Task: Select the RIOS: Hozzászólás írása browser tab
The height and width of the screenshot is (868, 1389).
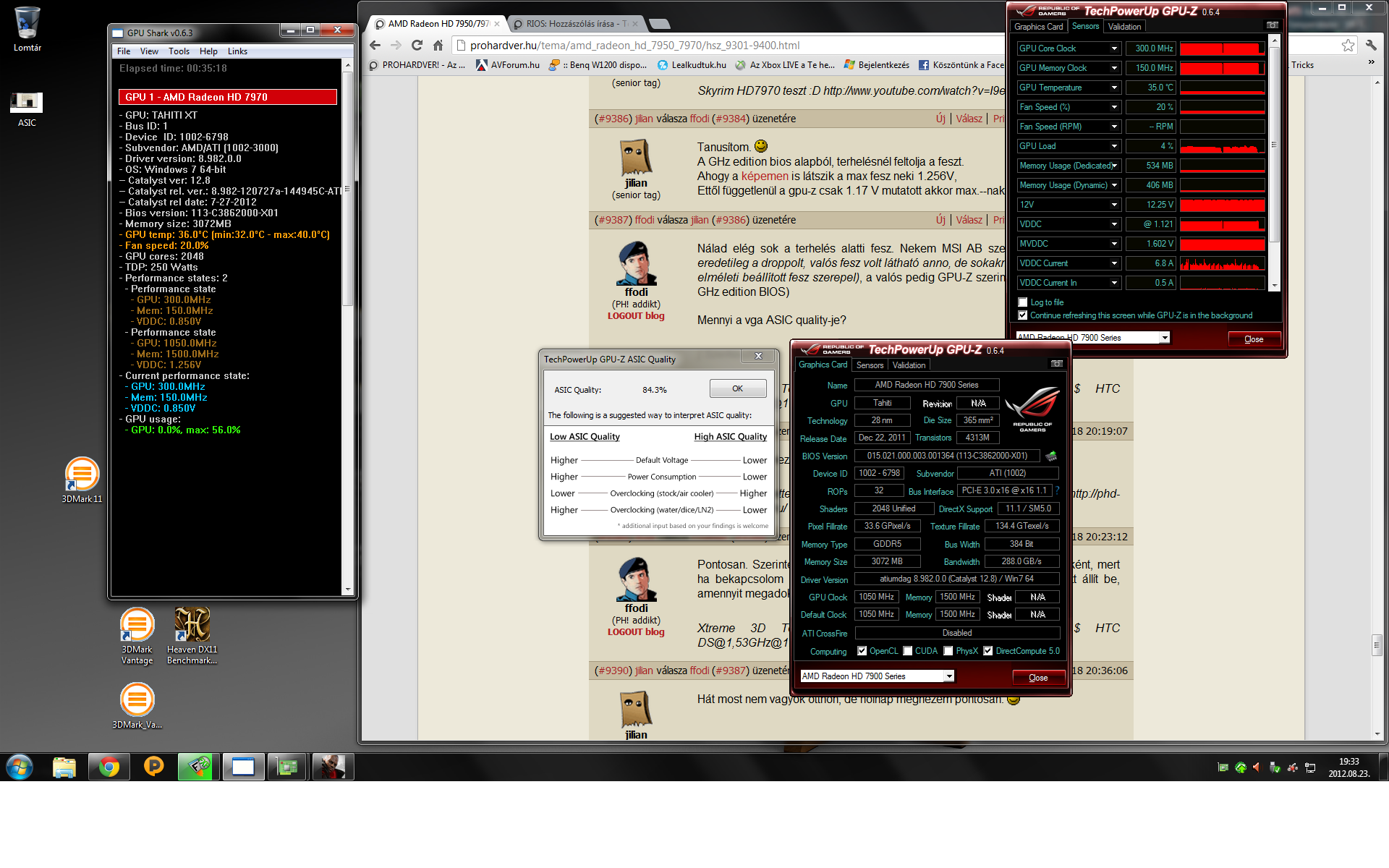Action: point(577,24)
